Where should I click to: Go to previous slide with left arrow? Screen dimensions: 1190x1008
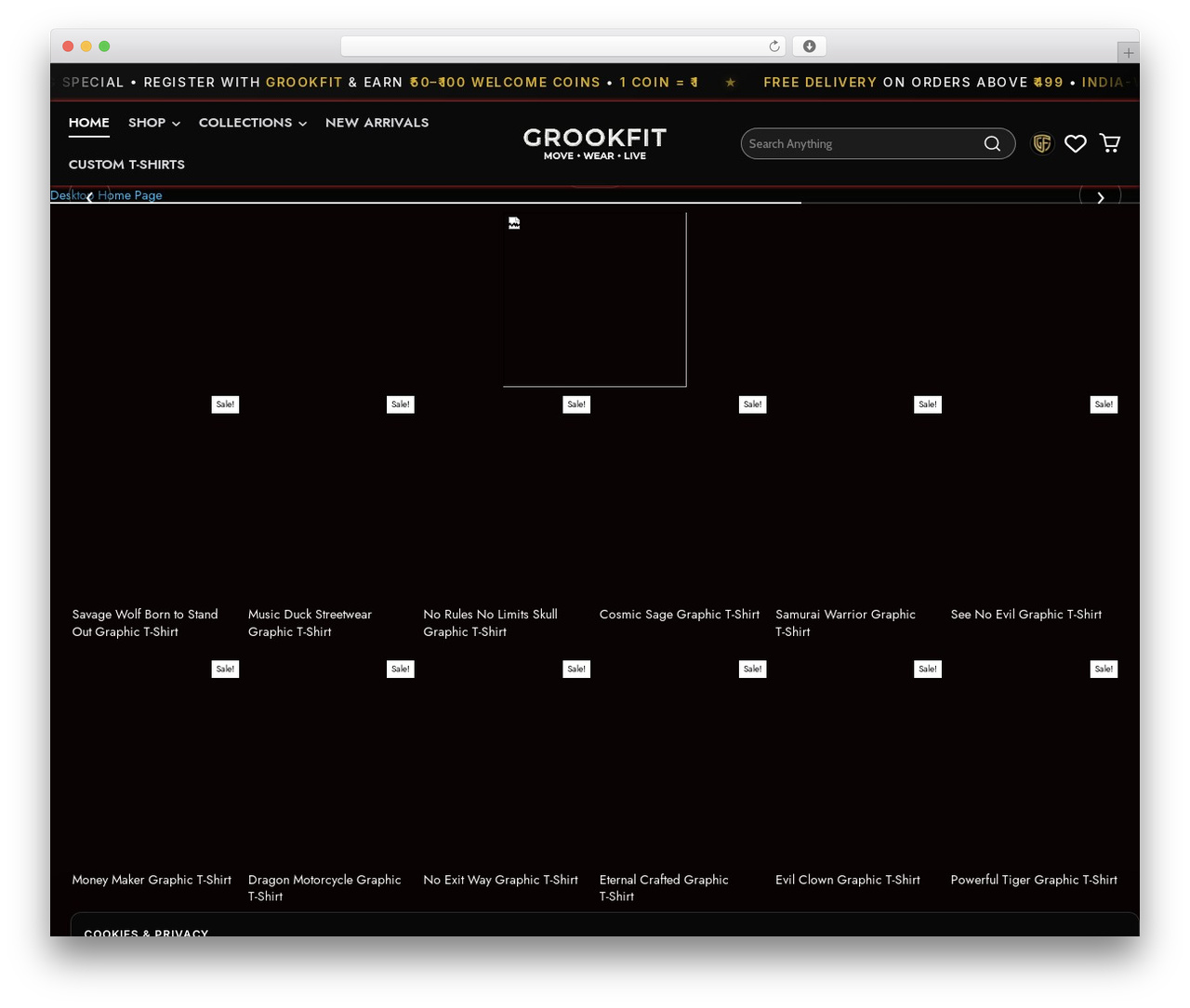click(x=89, y=197)
